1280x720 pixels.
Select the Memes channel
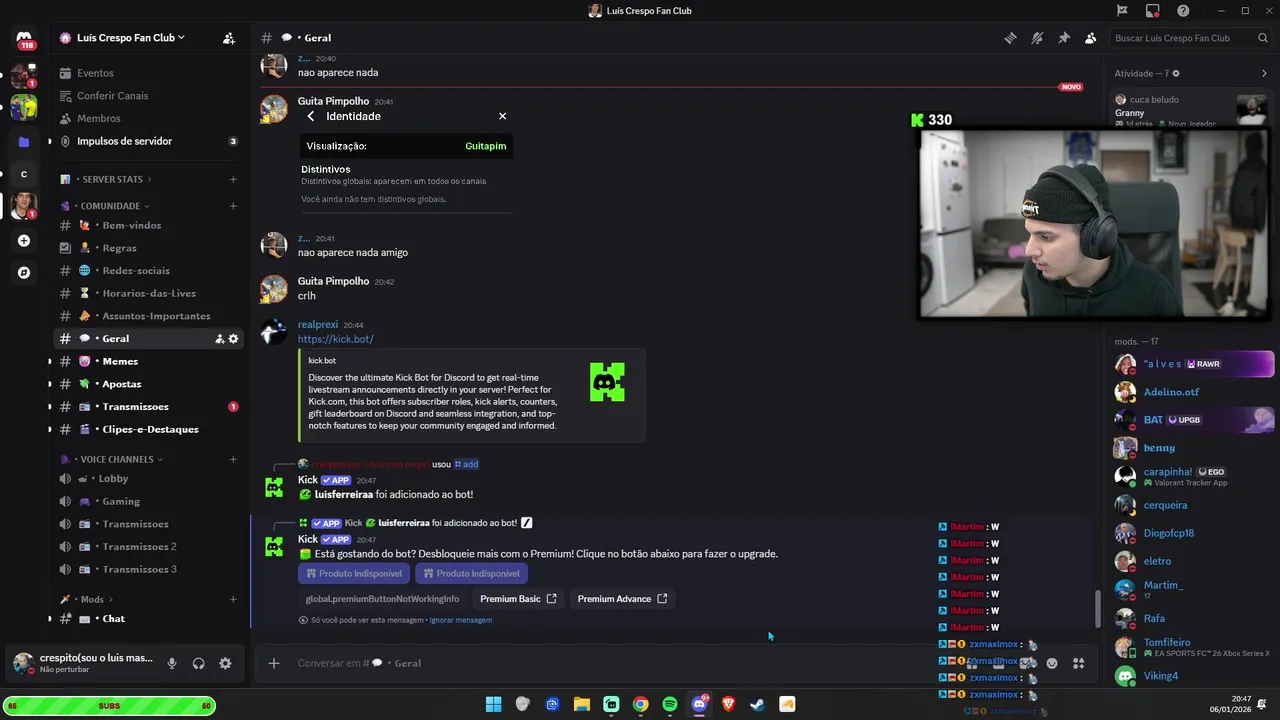(148, 362)
